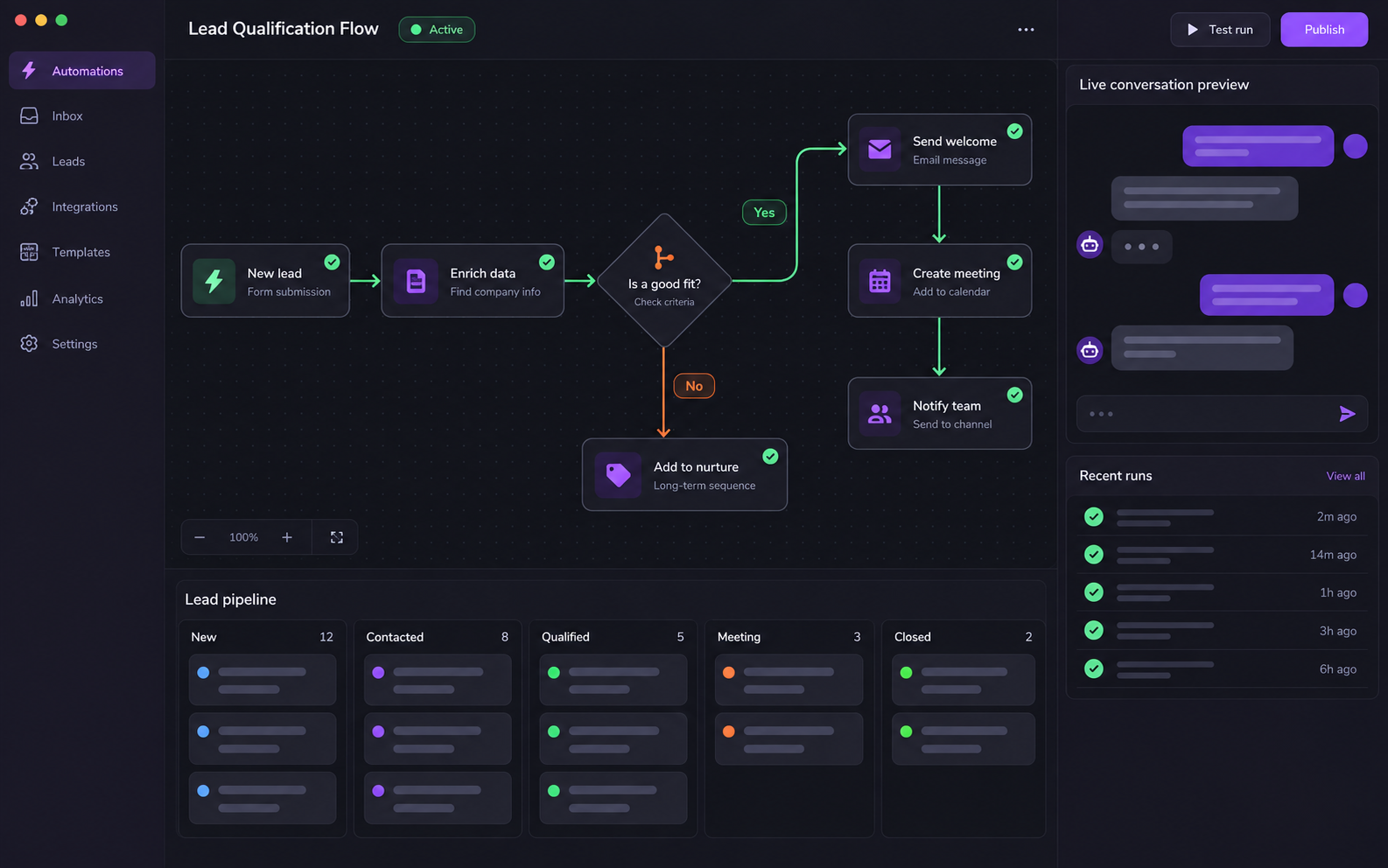Click the No branch label

pos(694,386)
